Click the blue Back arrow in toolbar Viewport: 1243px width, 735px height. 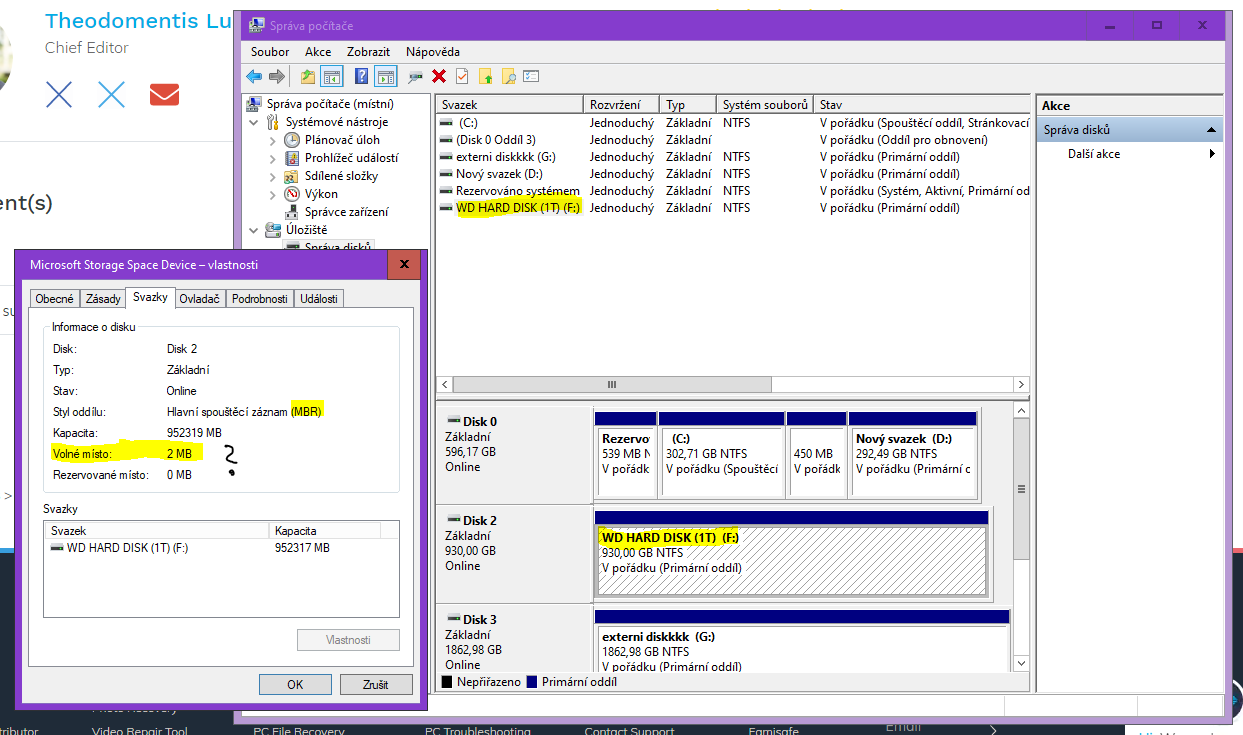tap(254, 77)
